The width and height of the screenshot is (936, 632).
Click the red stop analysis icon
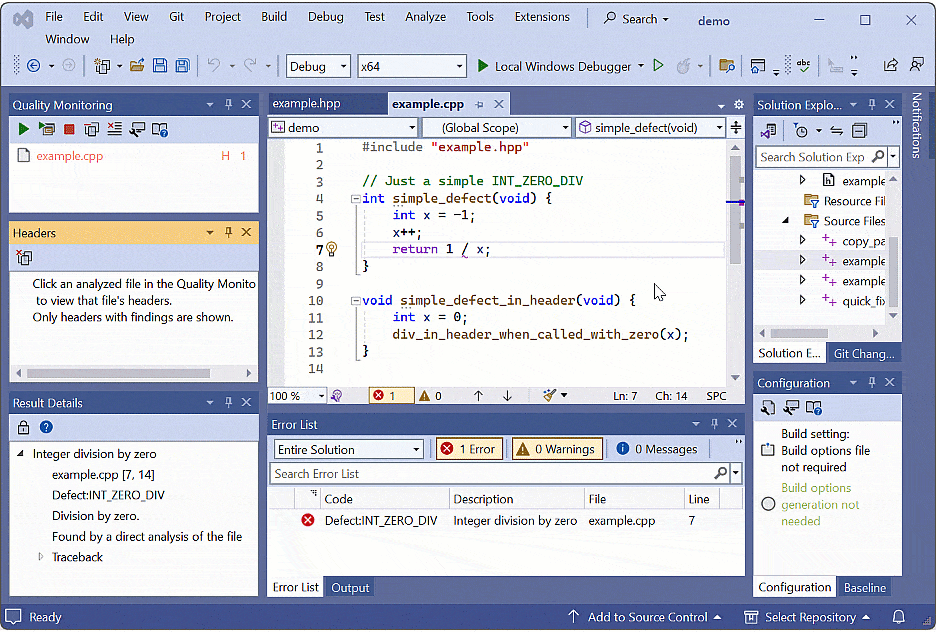pyautogui.click(x=69, y=129)
